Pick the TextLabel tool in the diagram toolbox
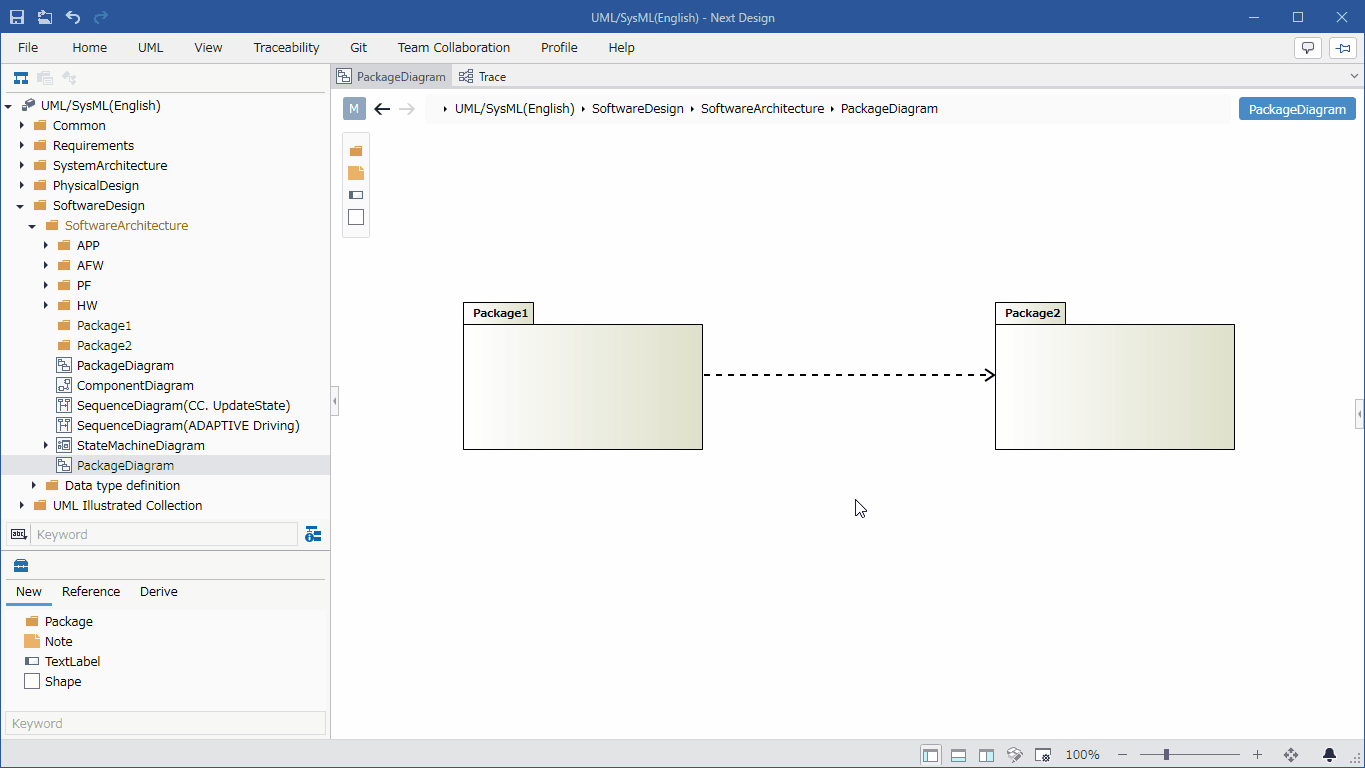Image resolution: width=1365 pixels, height=768 pixels. point(356,195)
